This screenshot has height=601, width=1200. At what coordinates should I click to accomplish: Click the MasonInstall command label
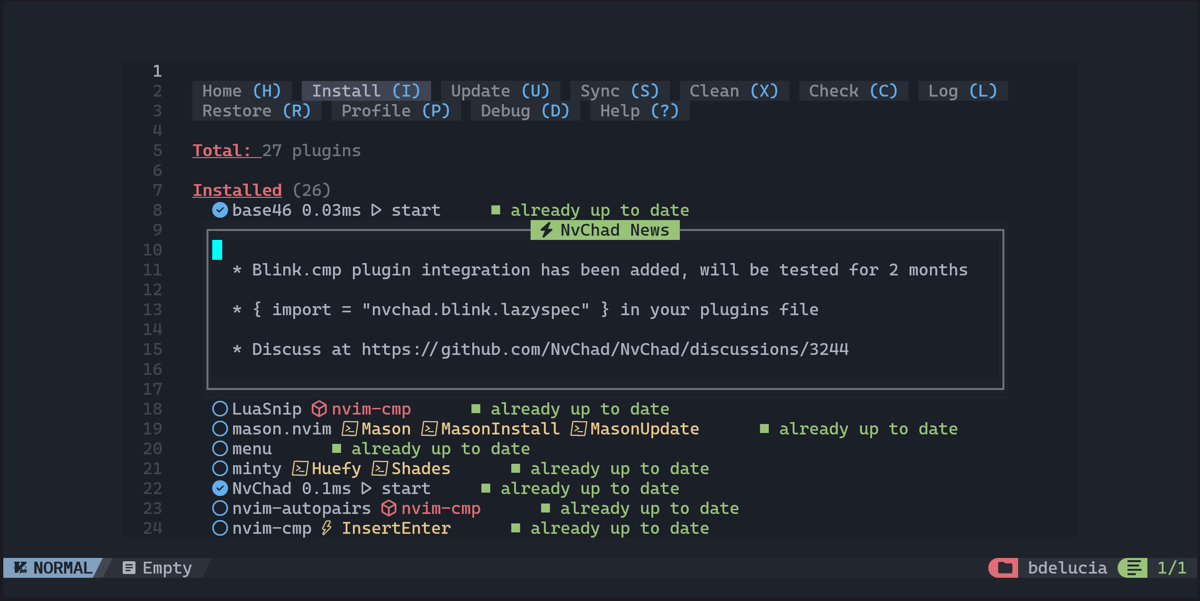point(500,429)
